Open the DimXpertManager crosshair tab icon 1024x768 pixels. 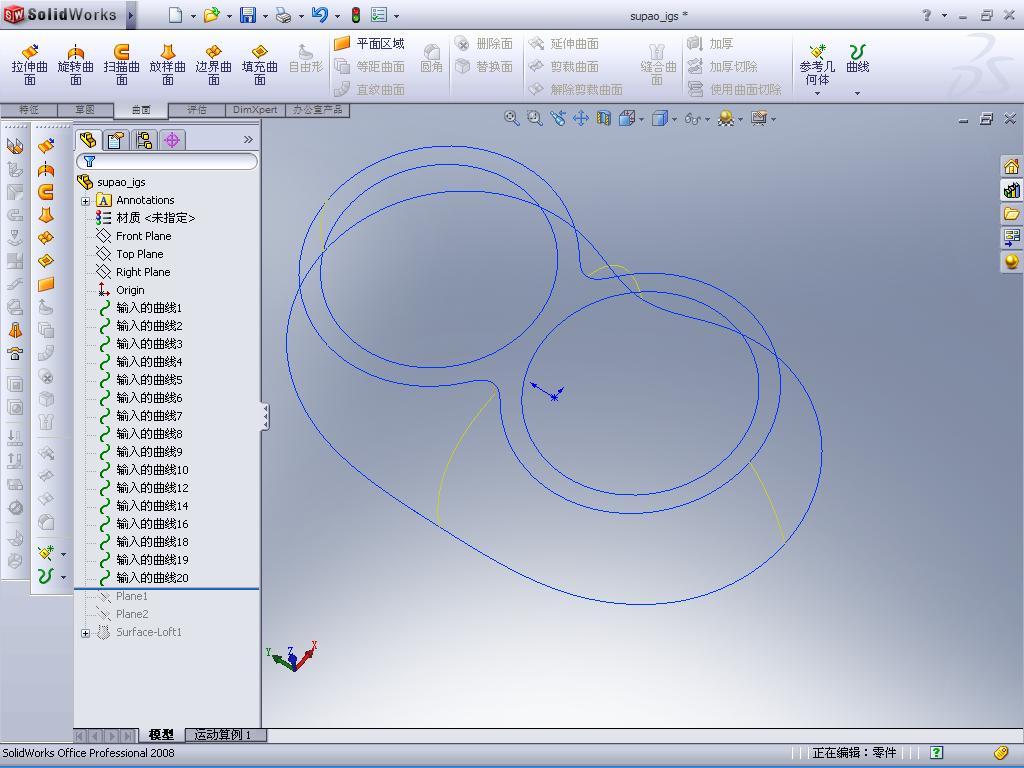pyautogui.click(x=172, y=140)
